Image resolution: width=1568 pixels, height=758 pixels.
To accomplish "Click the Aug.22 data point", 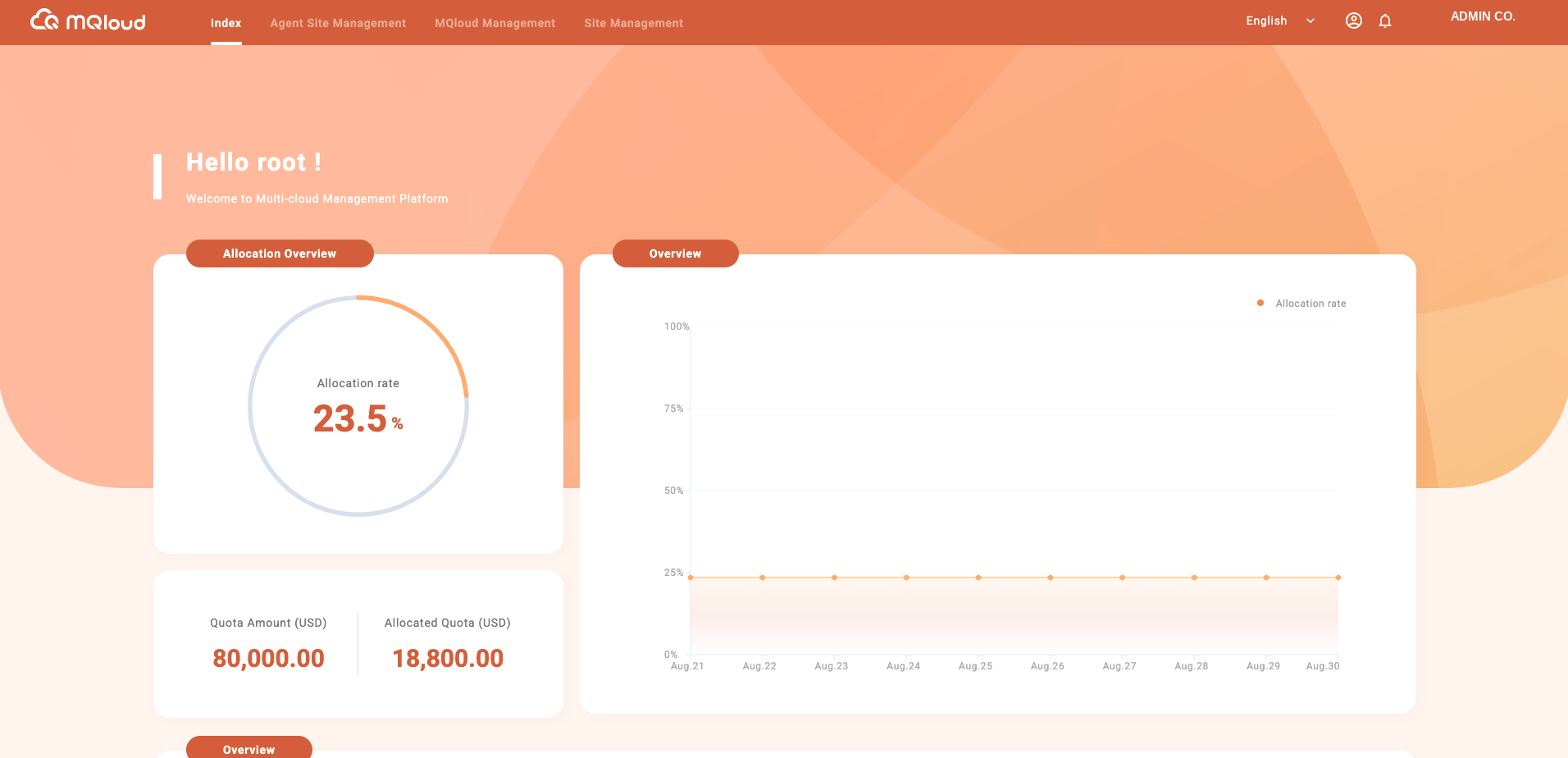I will [x=763, y=578].
